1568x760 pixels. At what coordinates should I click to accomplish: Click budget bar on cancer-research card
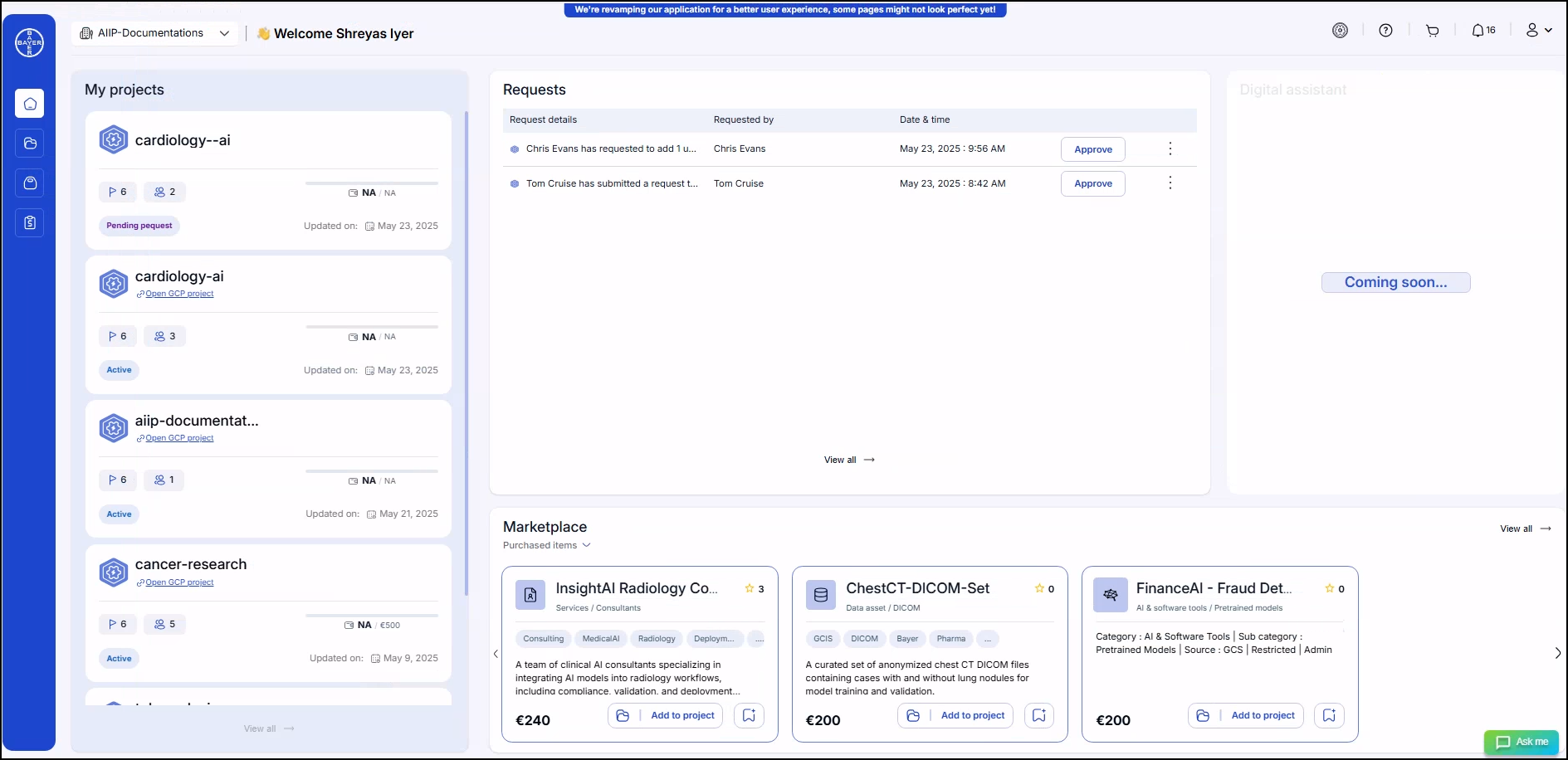tap(372, 616)
